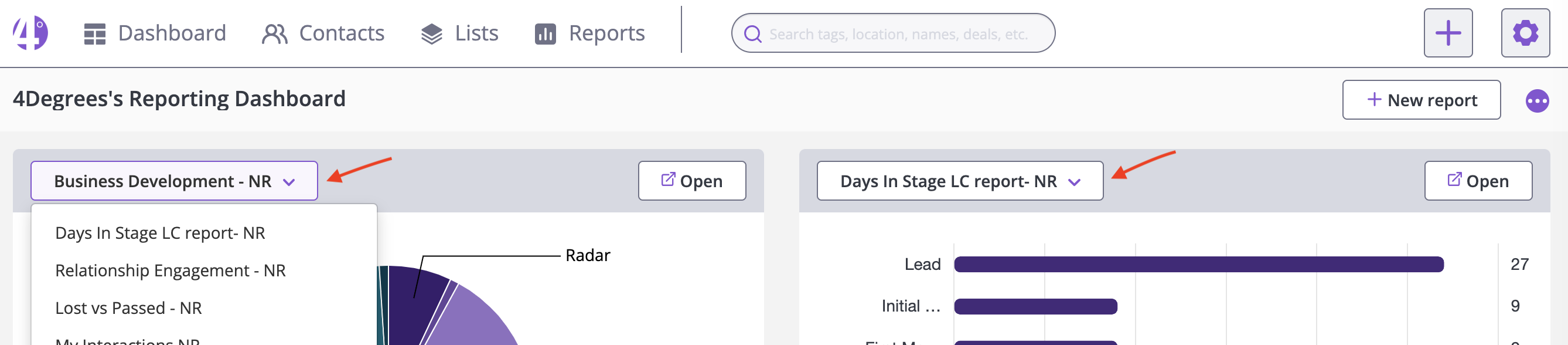
Task: Create a New report
Action: click(x=1422, y=100)
